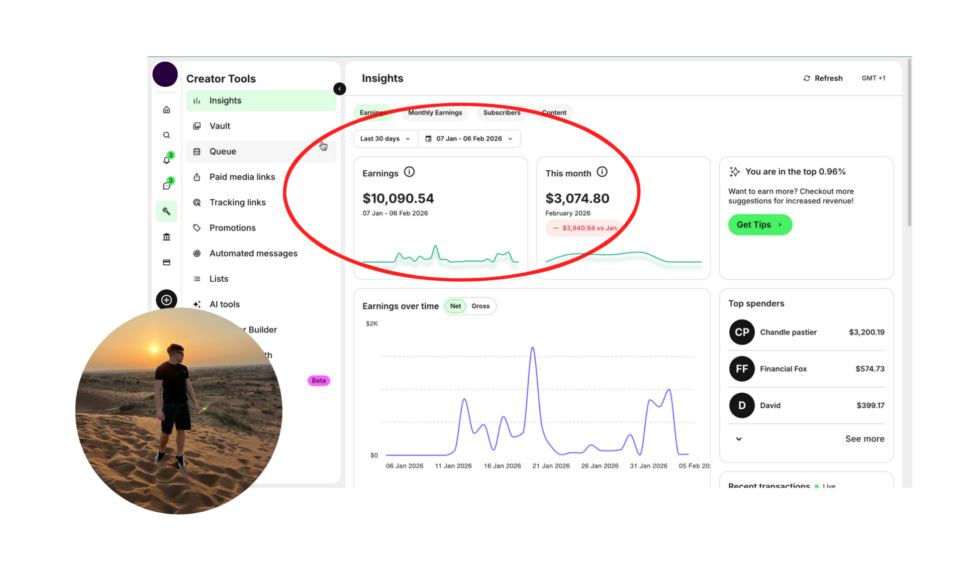
Task: Expand See more under Top spenders
Action: (864, 439)
